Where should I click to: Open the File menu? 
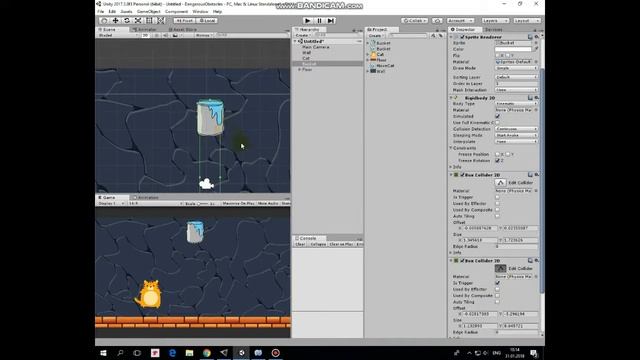point(101,11)
